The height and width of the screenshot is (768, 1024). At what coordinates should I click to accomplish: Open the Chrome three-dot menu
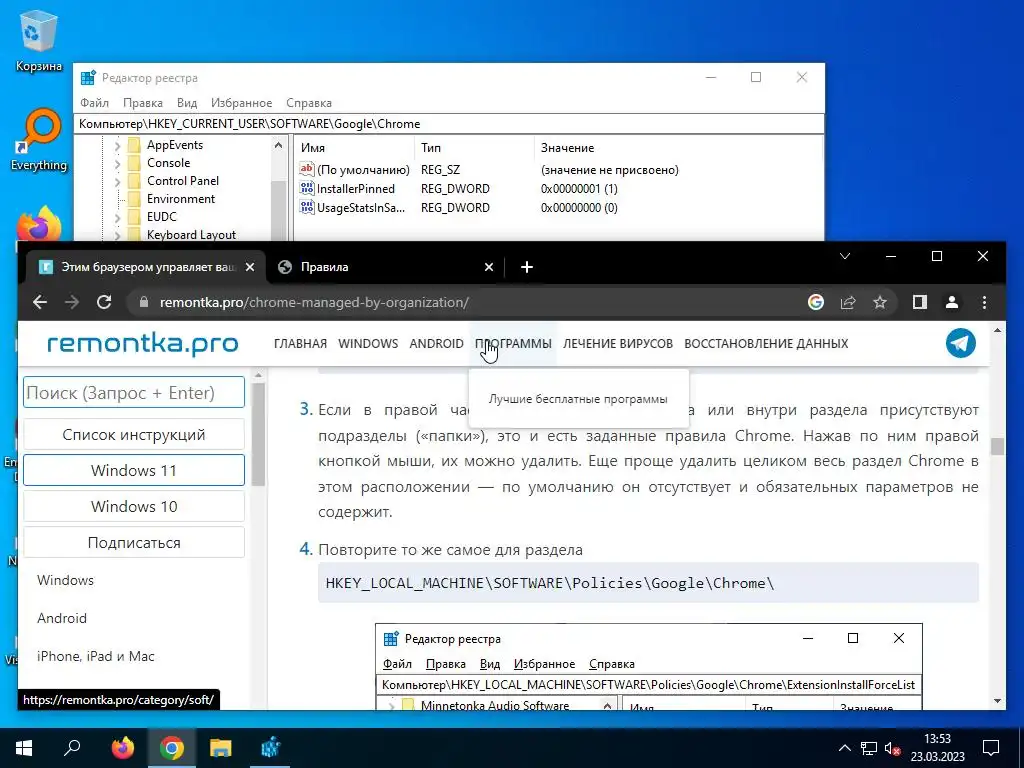click(x=984, y=302)
